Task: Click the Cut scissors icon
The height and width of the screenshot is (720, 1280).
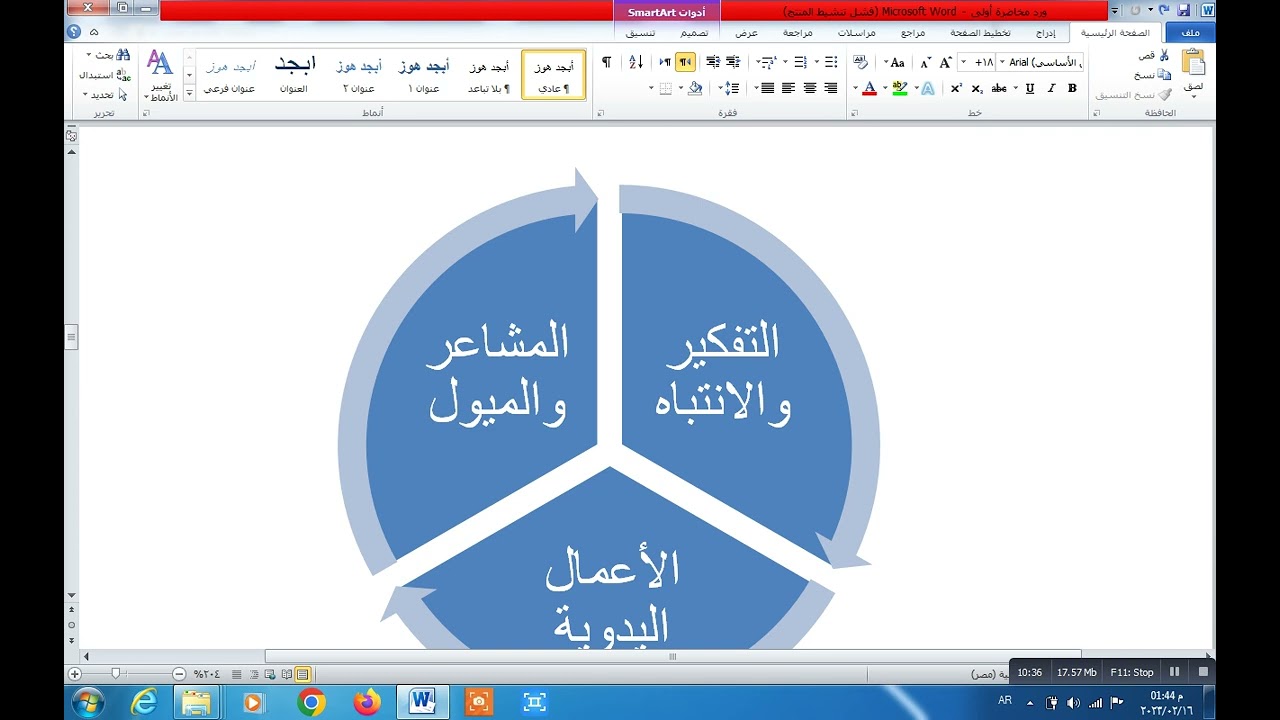Action: (x=1163, y=55)
